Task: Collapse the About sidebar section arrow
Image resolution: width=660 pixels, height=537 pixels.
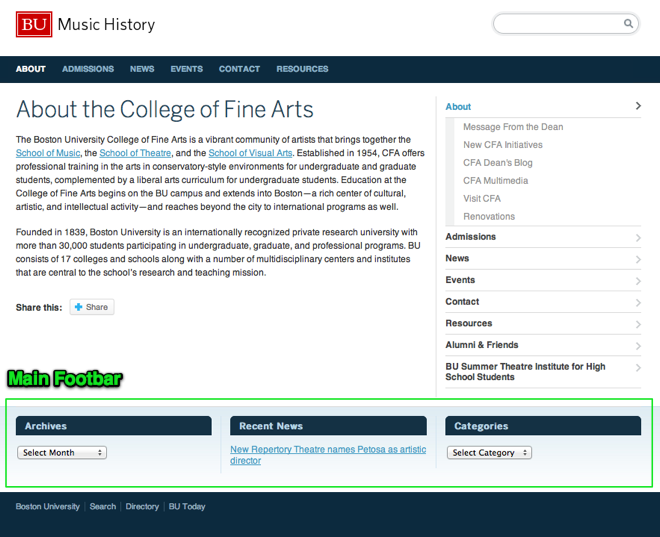Action: tap(638, 106)
